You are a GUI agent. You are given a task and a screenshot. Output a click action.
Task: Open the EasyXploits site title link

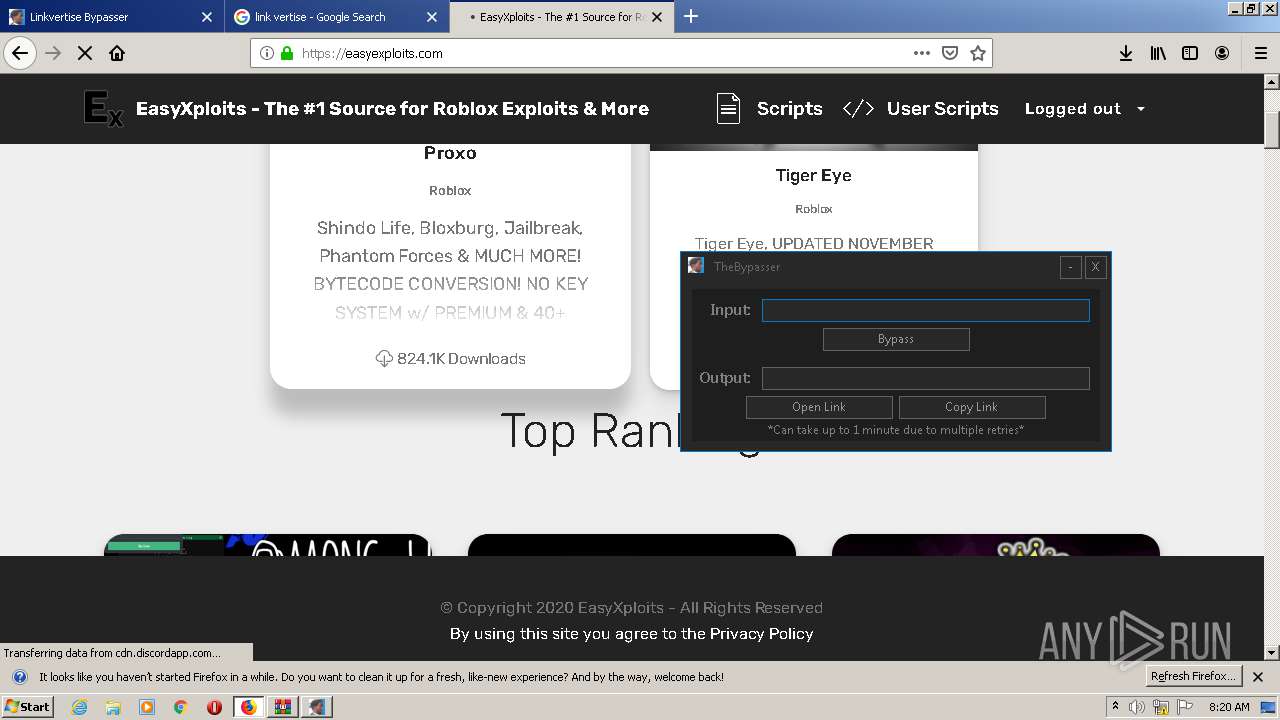[x=392, y=109]
